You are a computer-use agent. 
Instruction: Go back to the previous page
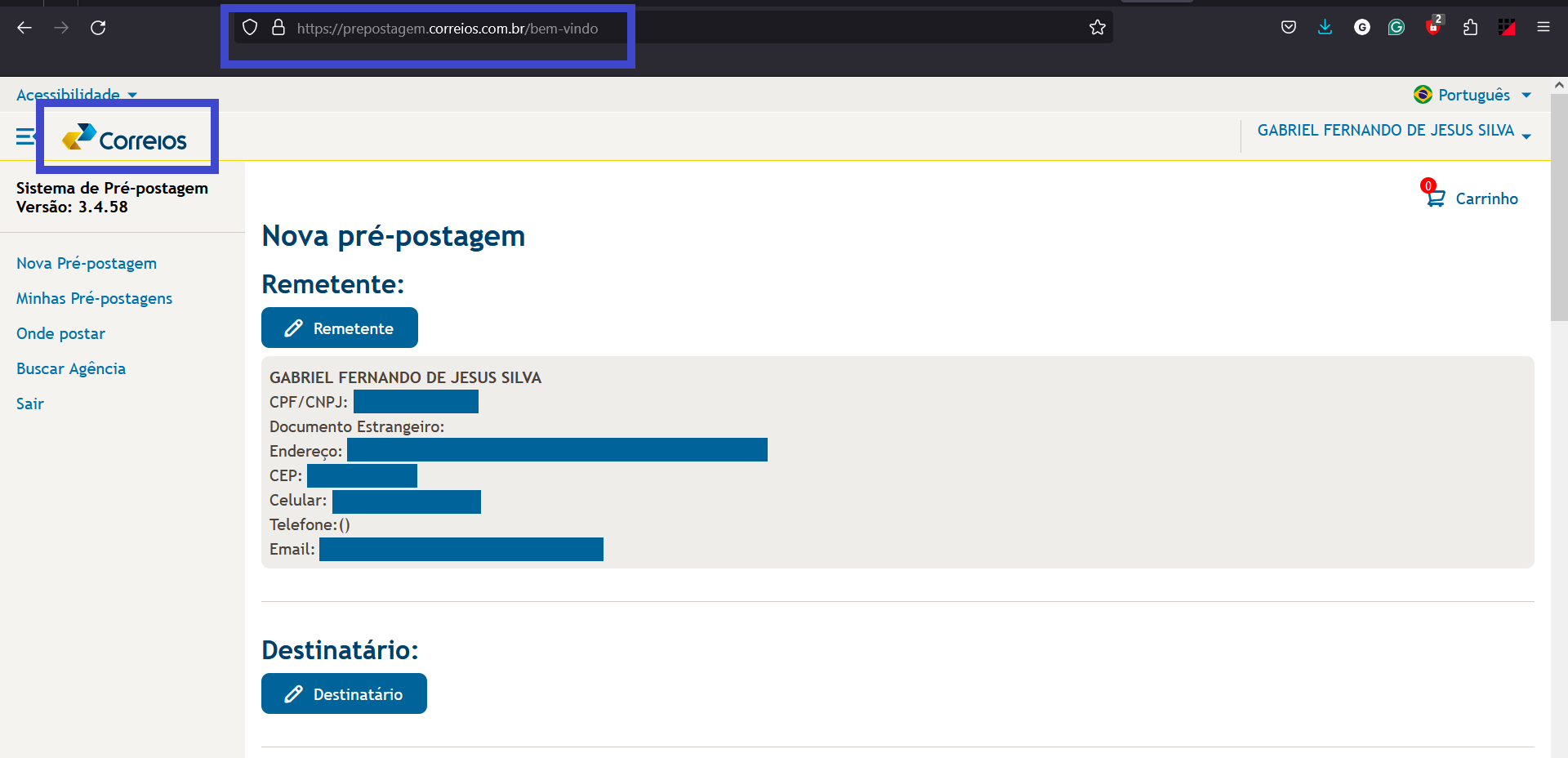click(x=24, y=28)
